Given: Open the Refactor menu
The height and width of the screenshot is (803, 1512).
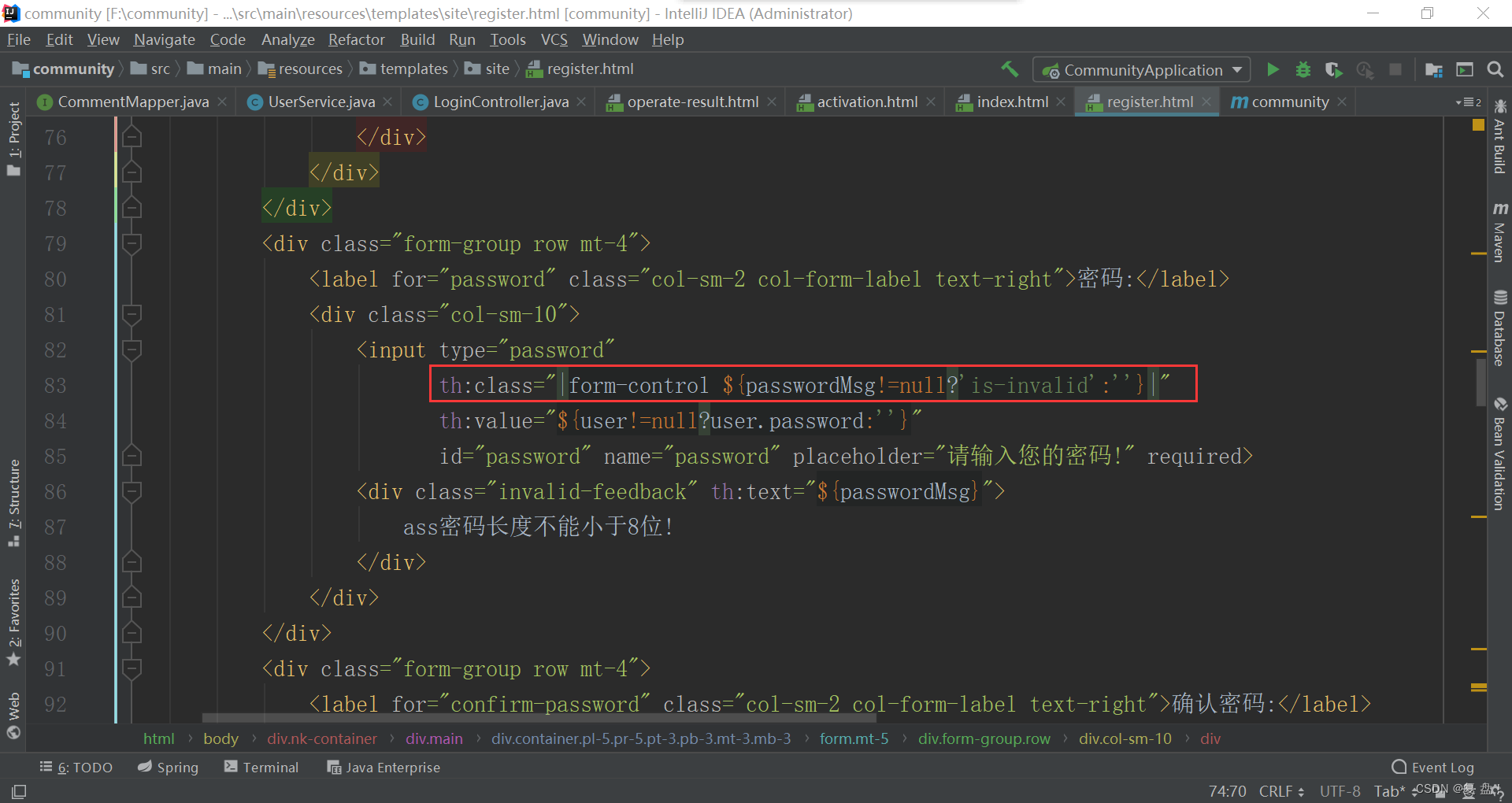Looking at the screenshot, I should [x=356, y=39].
